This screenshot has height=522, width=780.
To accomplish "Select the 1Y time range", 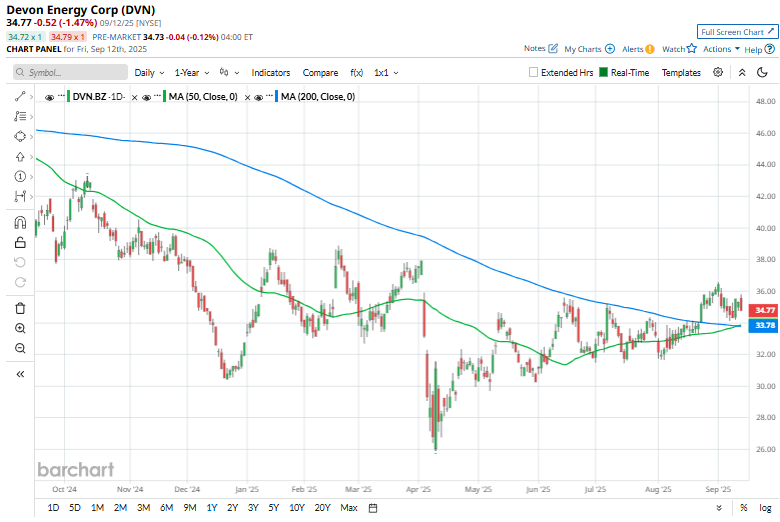I will pos(212,508).
